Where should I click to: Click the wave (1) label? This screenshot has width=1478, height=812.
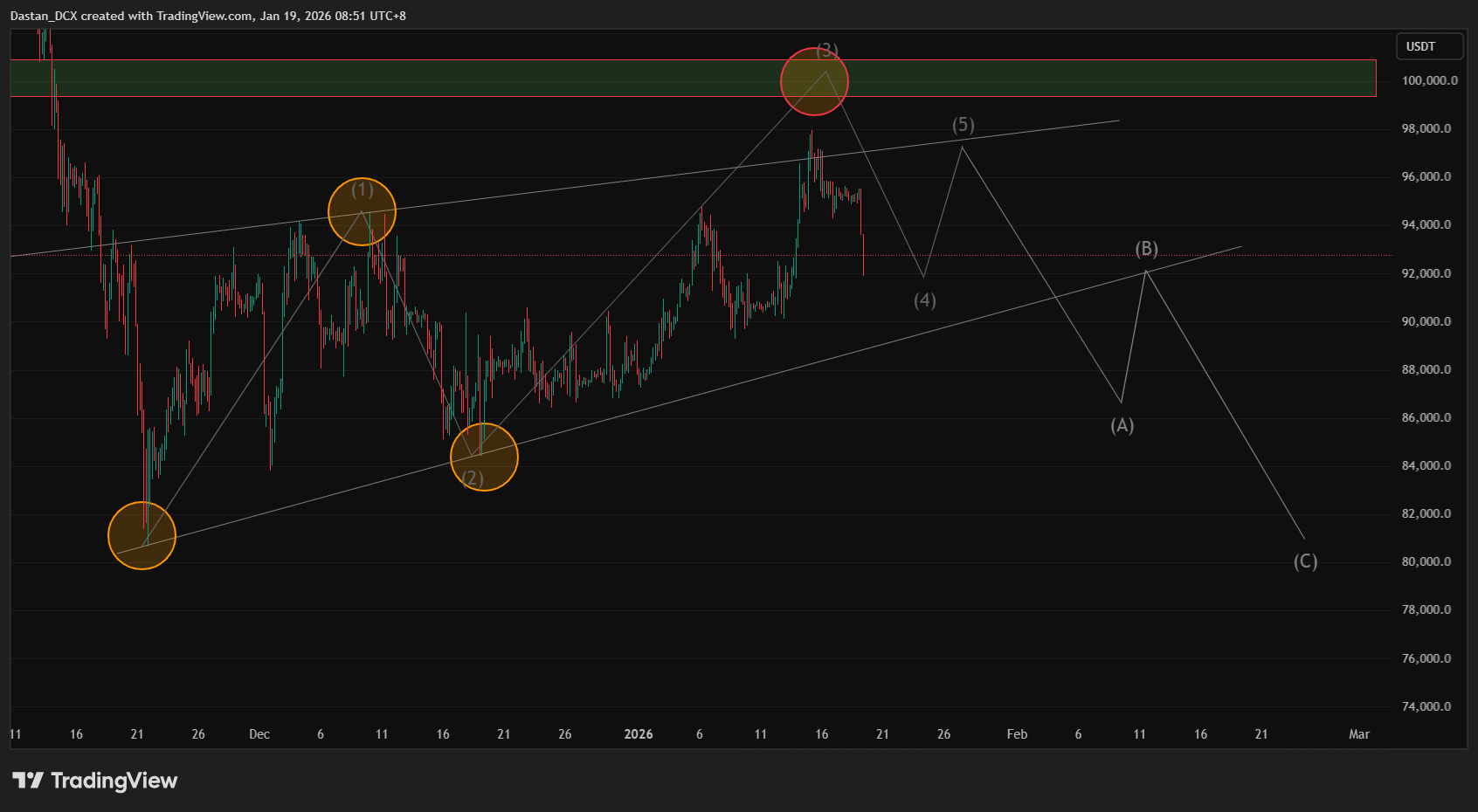point(362,189)
